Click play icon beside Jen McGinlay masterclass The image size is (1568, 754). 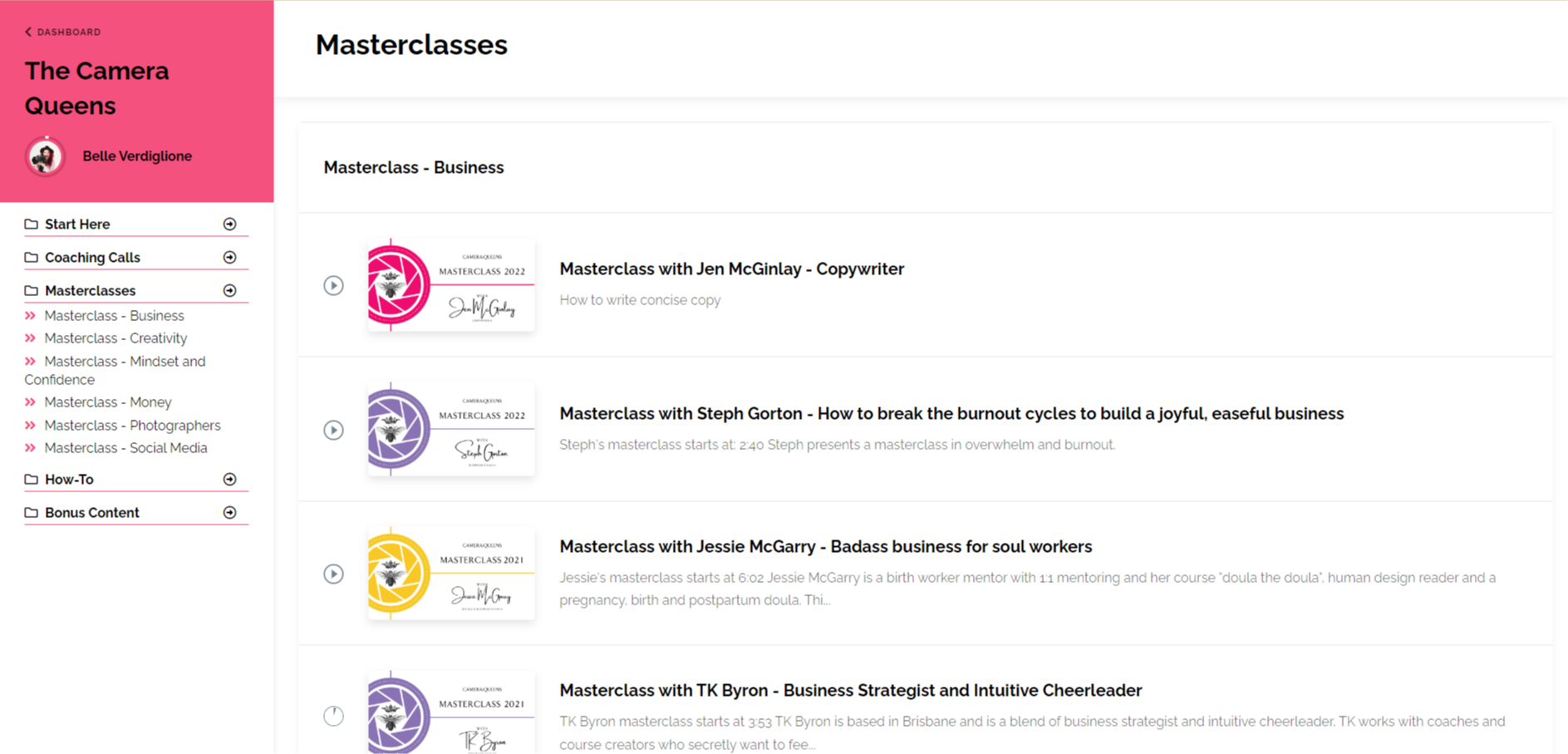(x=333, y=285)
